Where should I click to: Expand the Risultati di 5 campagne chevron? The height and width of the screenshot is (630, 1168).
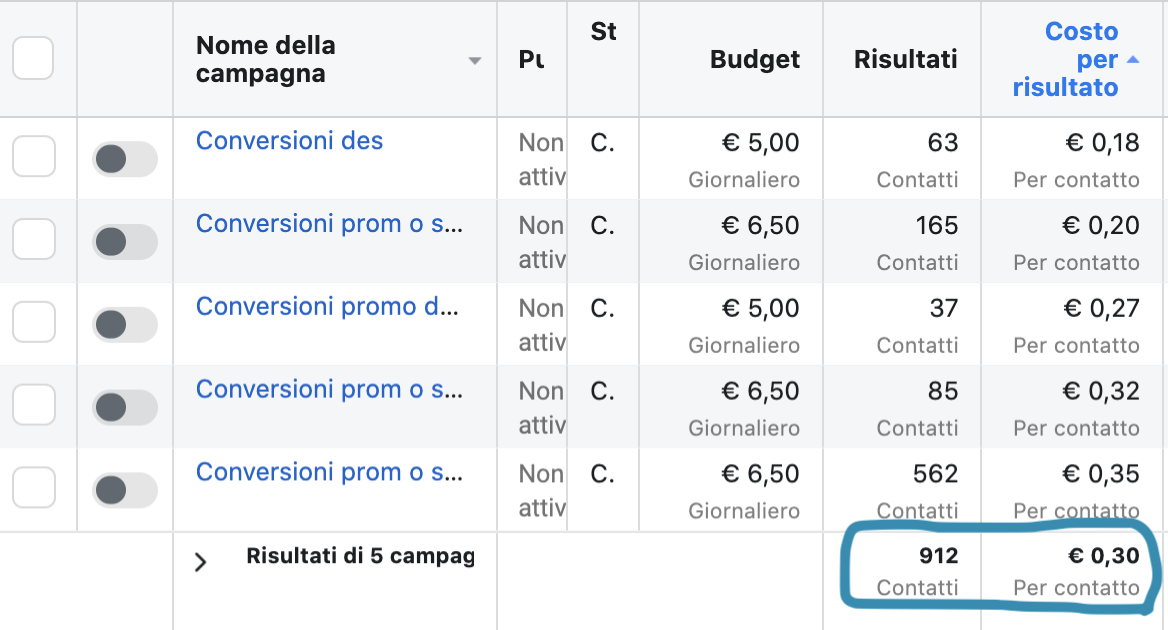(x=200, y=562)
